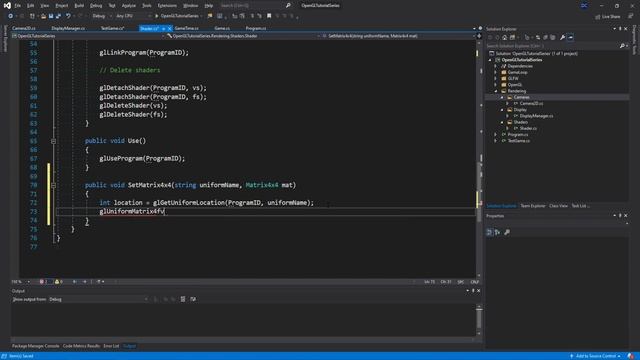The image size is (640, 360).
Task: Open the Shaders.Shader class navigation dropdown
Action: [244, 36]
